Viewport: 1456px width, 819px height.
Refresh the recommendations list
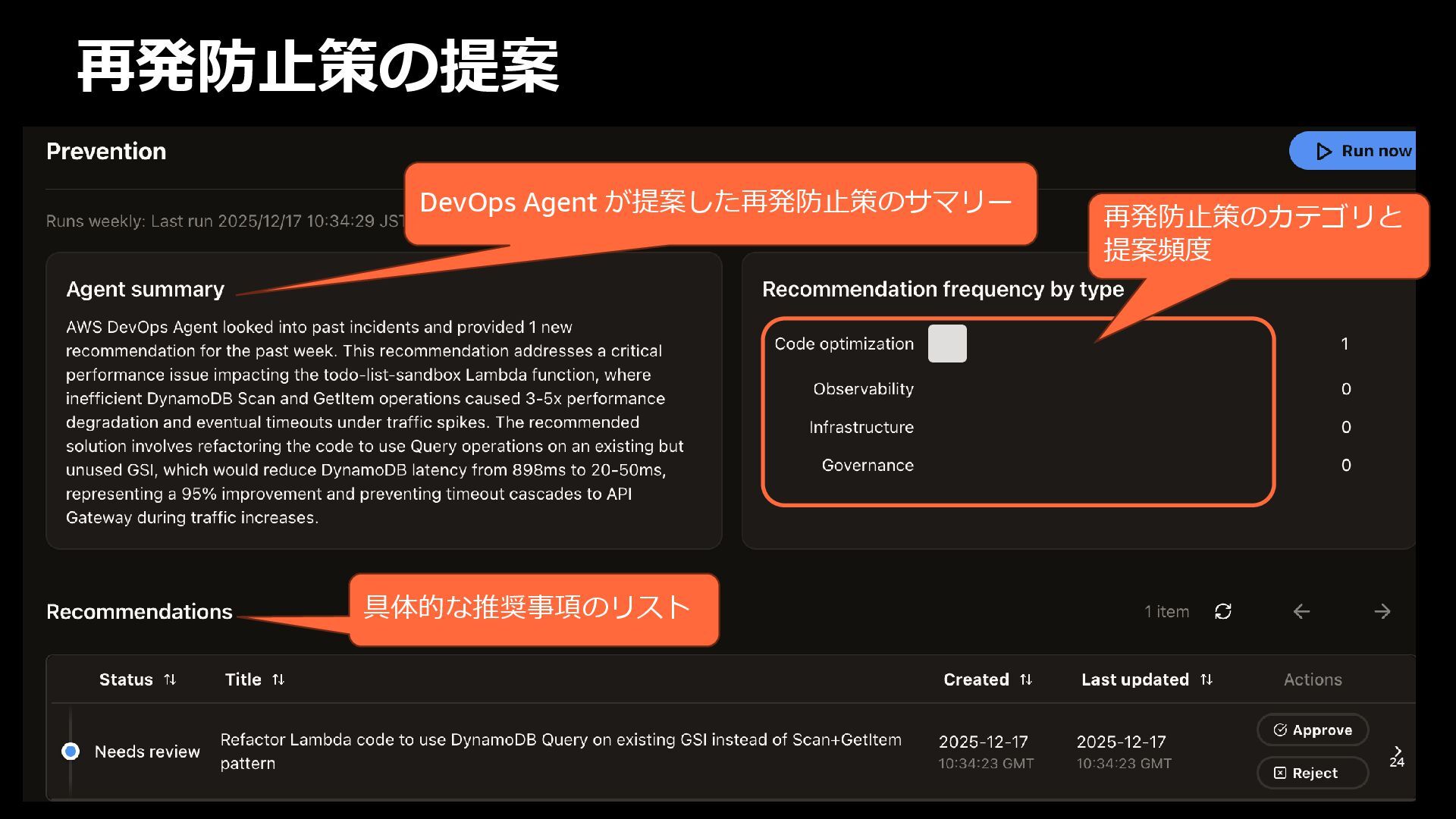[x=1222, y=611]
